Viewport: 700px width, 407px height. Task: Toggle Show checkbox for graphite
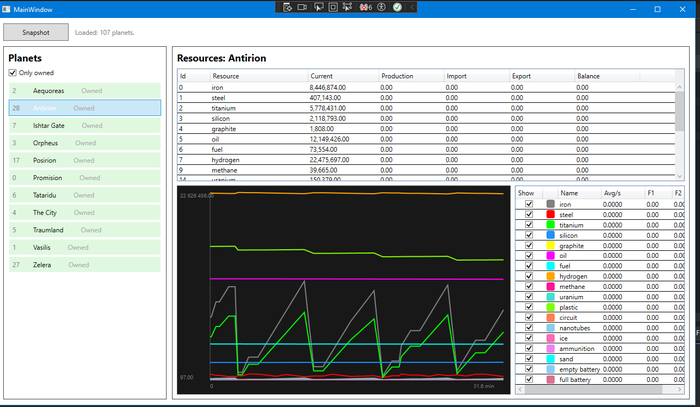pos(529,245)
